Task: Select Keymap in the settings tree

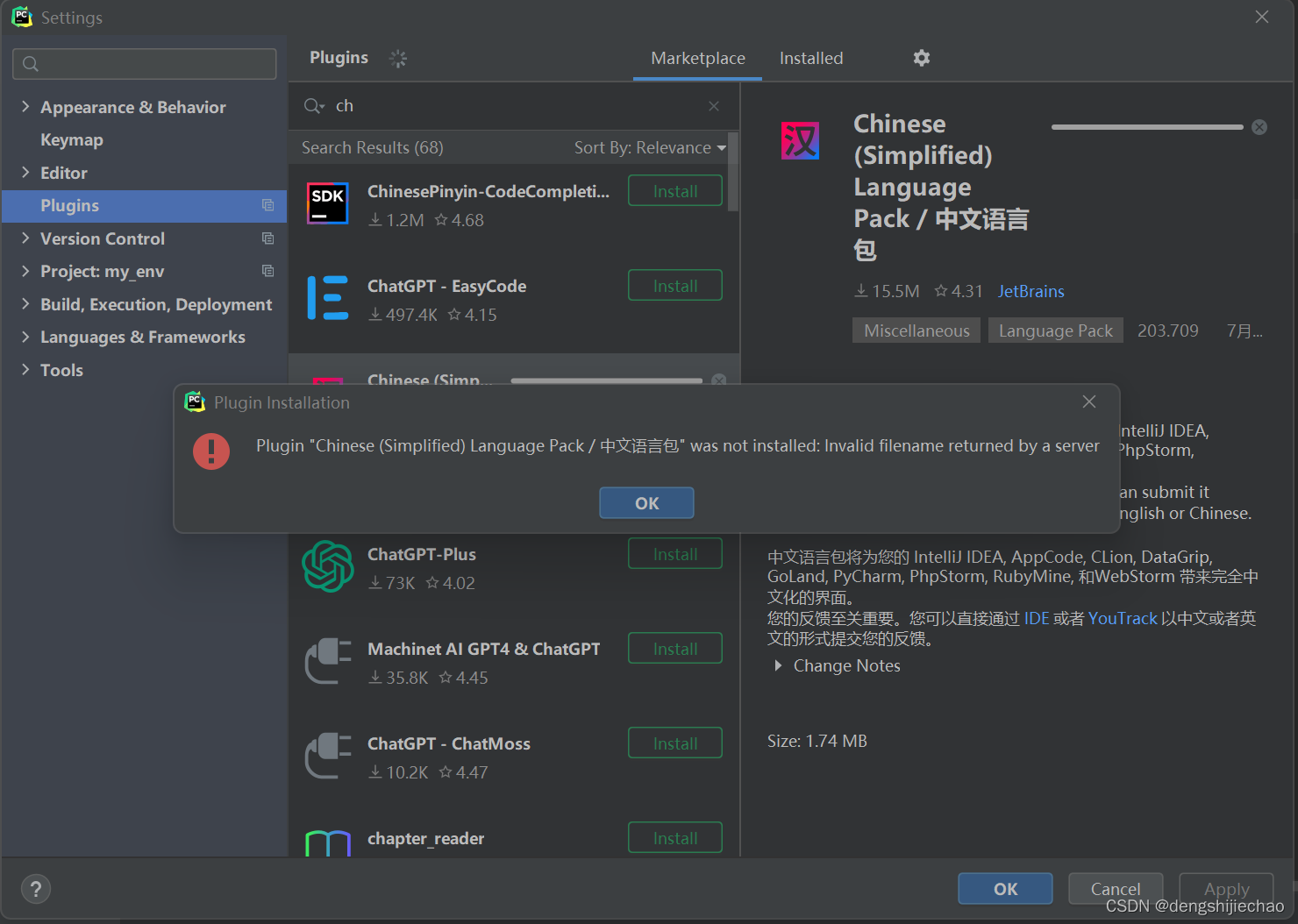Action: (72, 139)
